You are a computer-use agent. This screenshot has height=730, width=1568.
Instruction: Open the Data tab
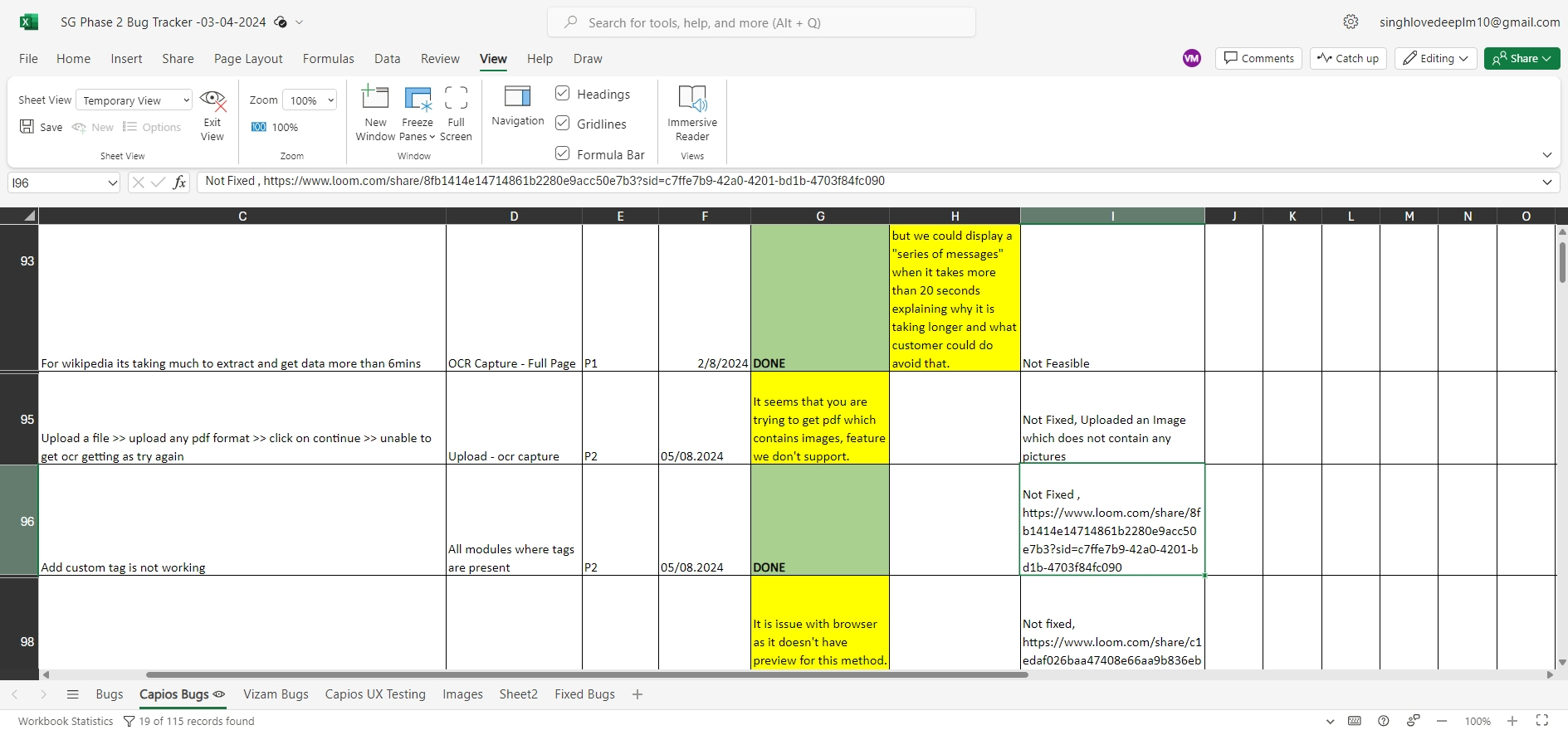[x=387, y=59]
